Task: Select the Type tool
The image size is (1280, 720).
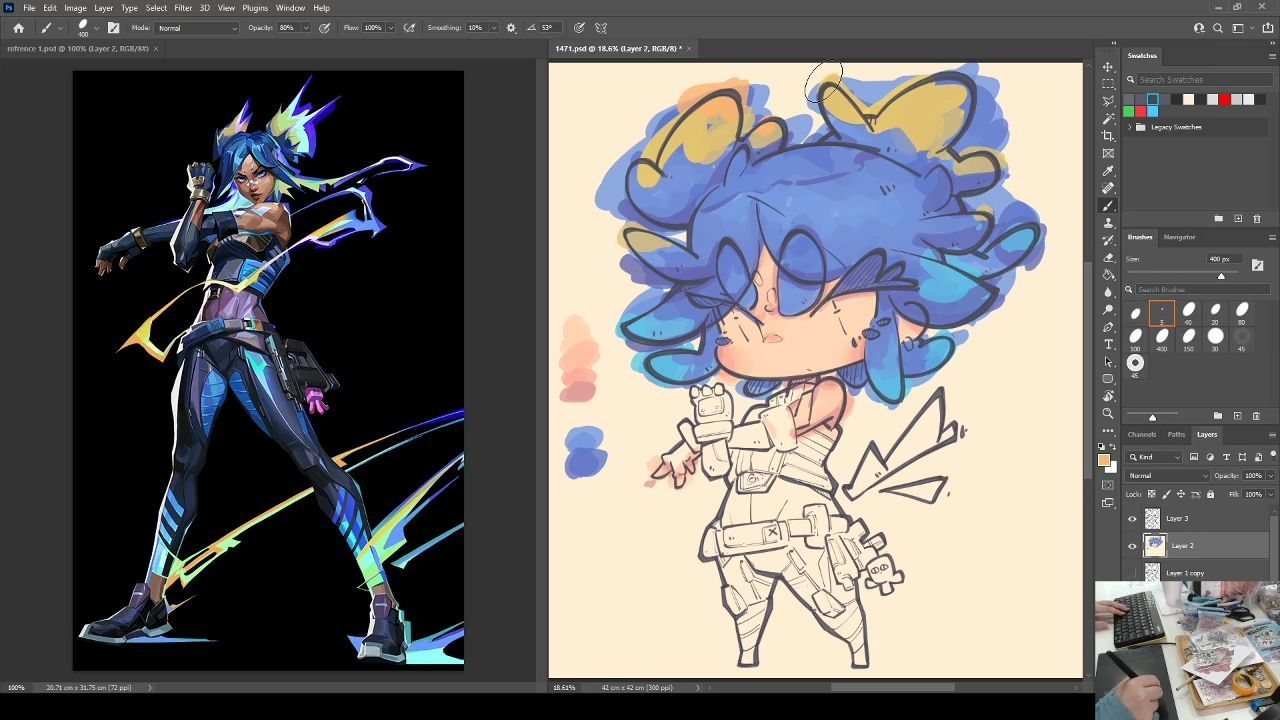Action: pyautogui.click(x=1108, y=344)
